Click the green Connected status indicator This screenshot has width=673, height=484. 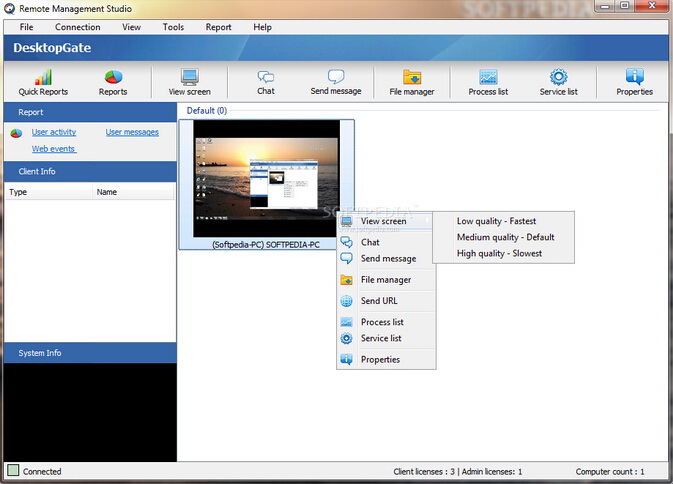click(x=13, y=470)
